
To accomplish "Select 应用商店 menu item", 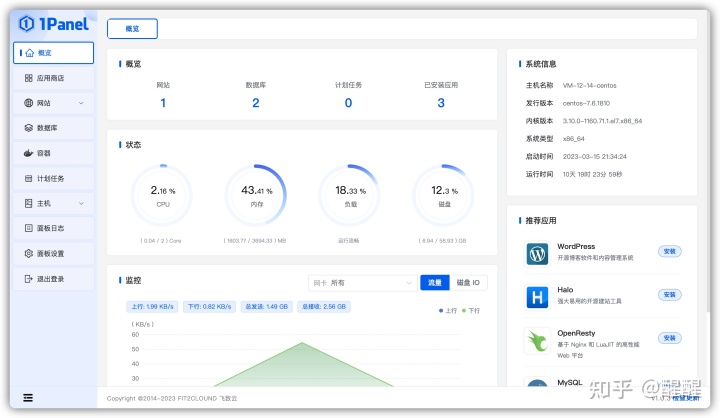I will [x=53, y=78].
